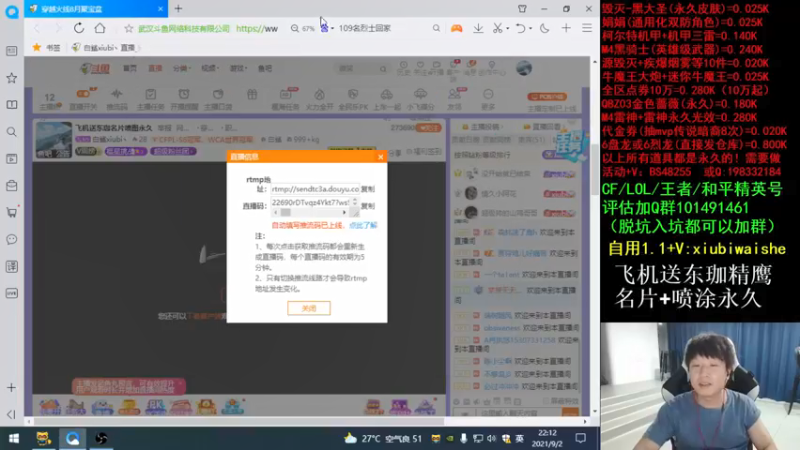Open the 点此了解 link in dialog

tap(363, 225)
